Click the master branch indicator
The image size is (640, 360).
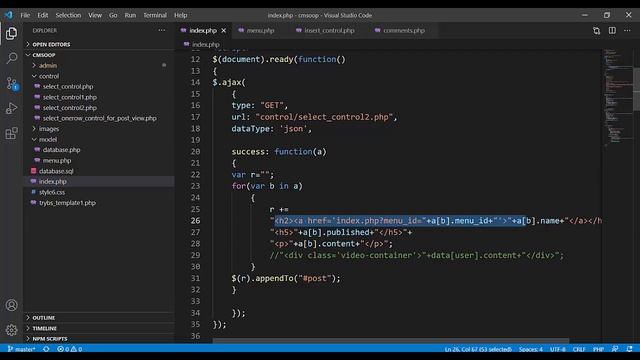(22, 349)
